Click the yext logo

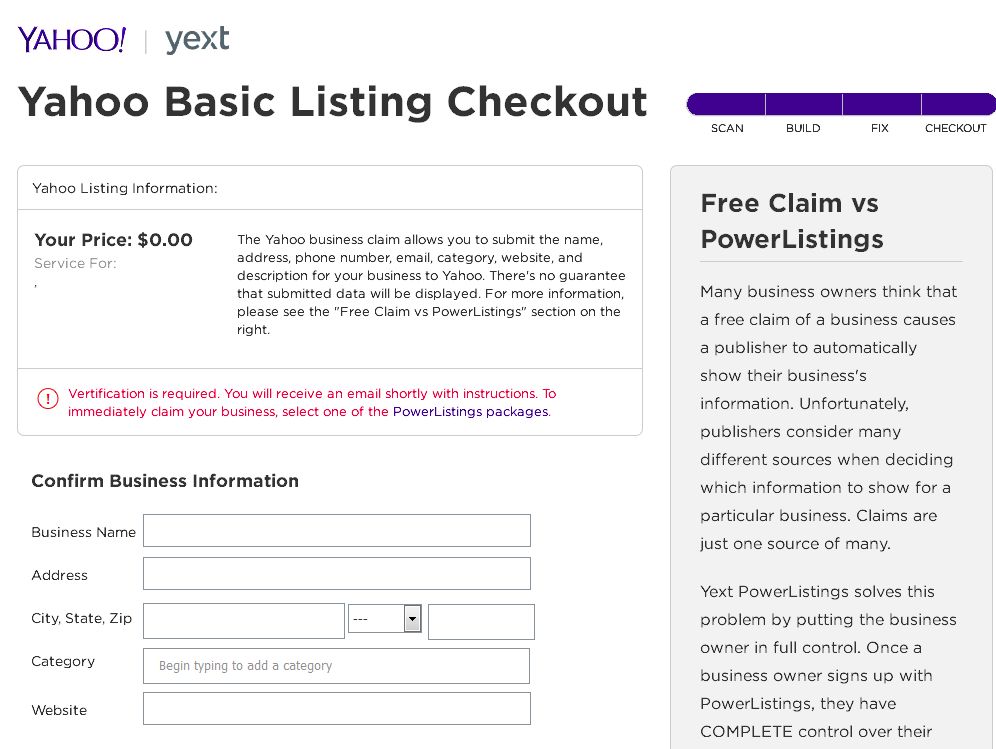(196, 41)
